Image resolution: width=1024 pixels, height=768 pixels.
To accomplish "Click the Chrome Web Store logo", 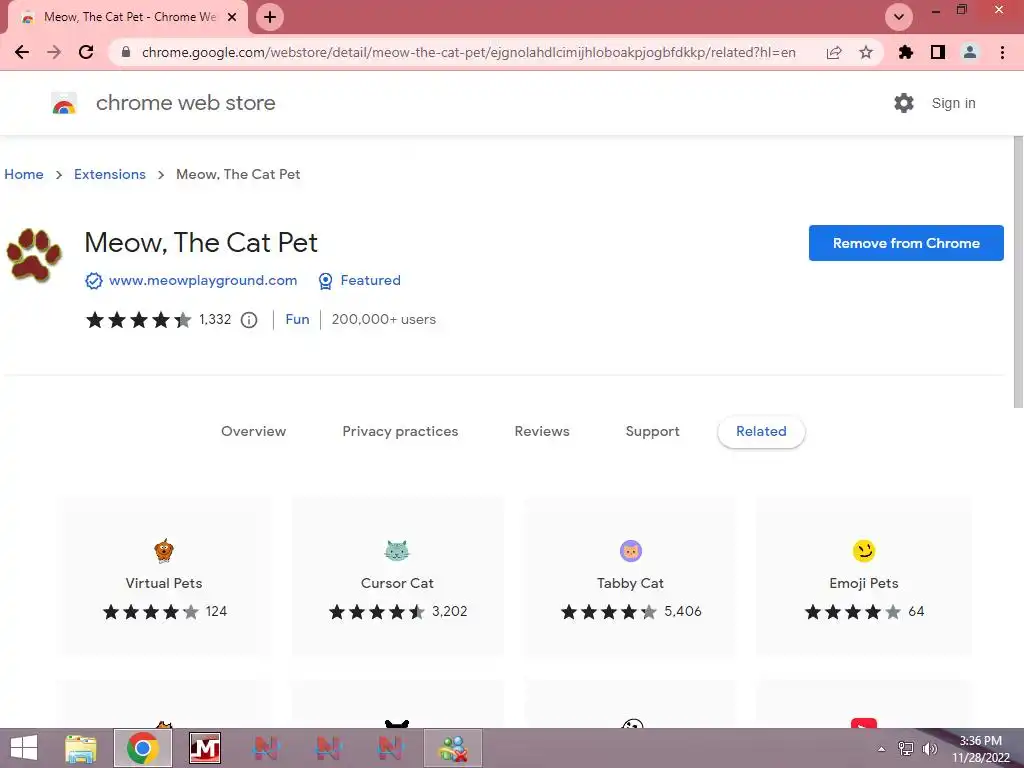I will [64, 103].
